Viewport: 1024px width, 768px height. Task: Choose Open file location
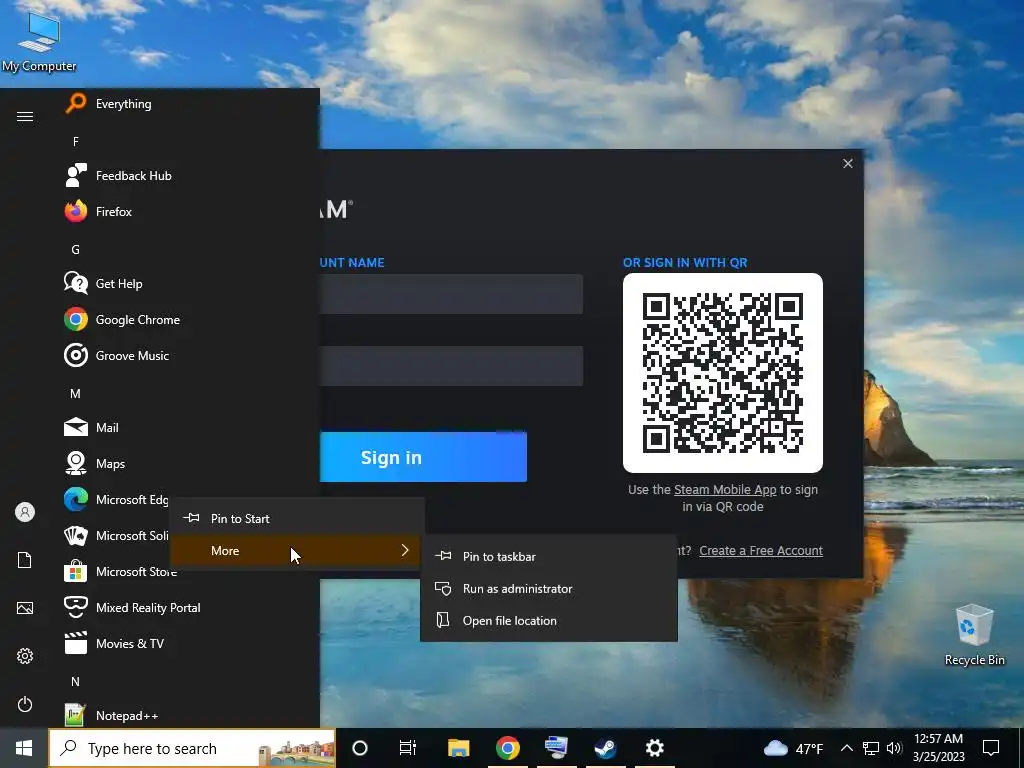click(549, 620)
